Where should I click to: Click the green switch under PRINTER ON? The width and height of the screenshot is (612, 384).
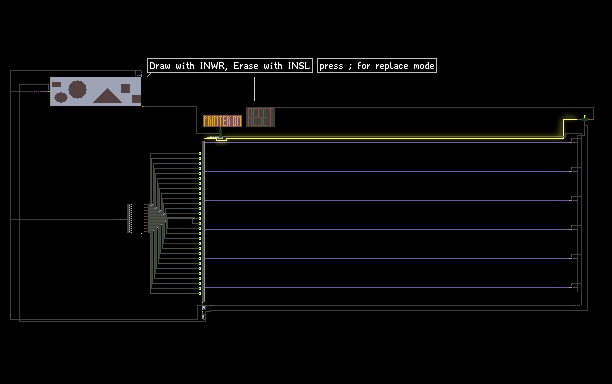221,133
